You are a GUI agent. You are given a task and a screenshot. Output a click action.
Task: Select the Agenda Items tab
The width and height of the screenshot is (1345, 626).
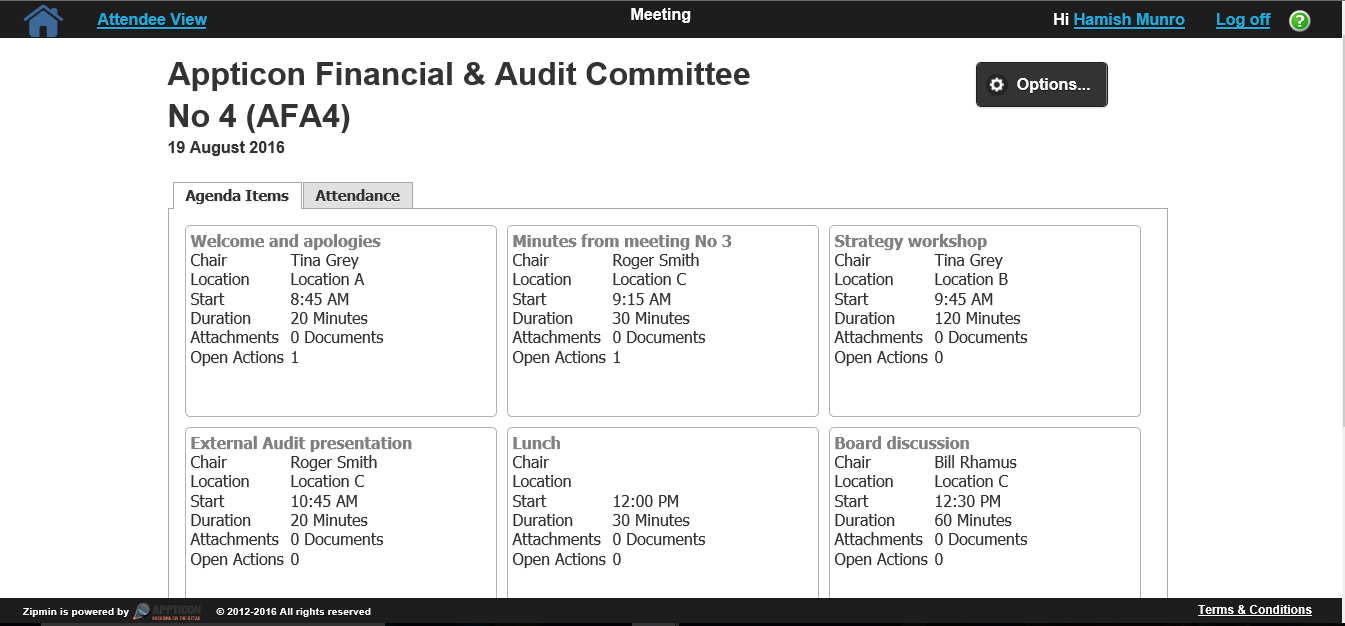click(x=237, y=196)
